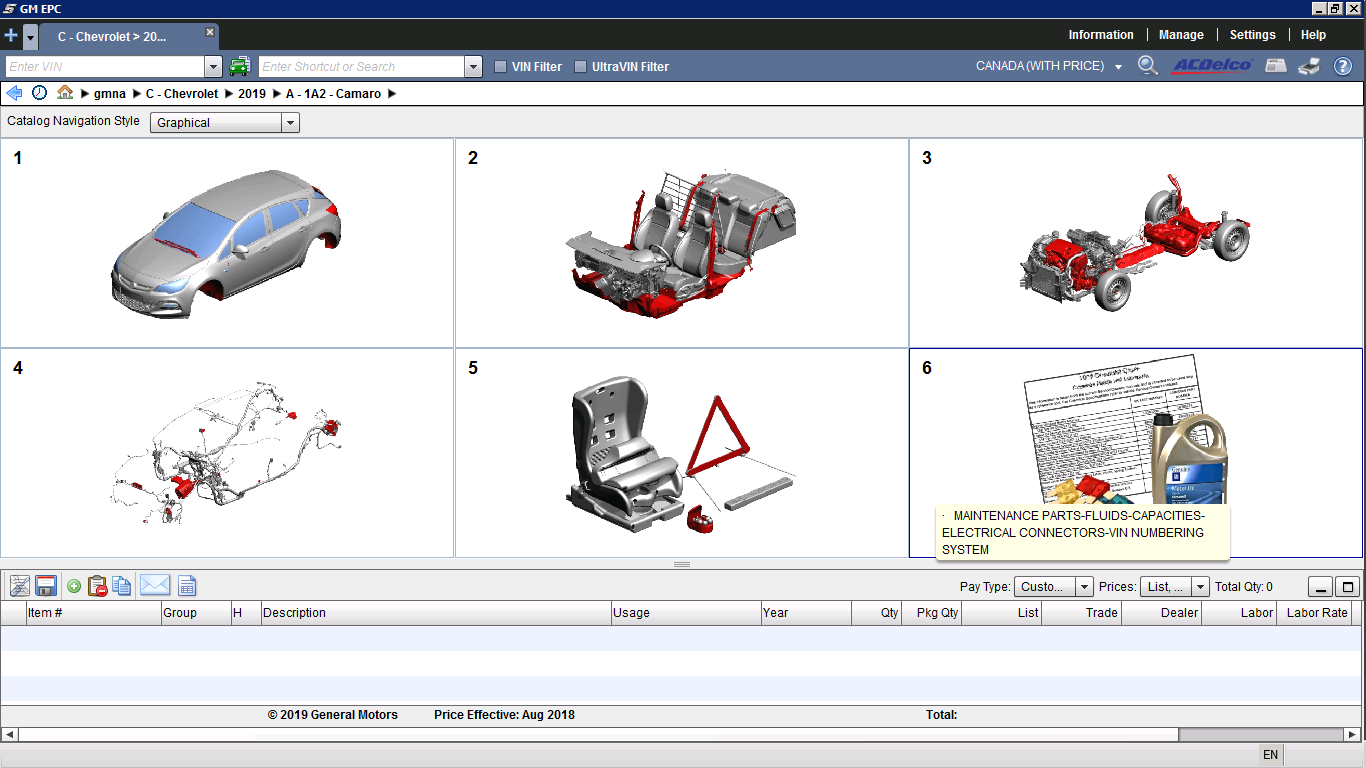Open the Settings menu
1366x768 pixels.
[1252, 35]
